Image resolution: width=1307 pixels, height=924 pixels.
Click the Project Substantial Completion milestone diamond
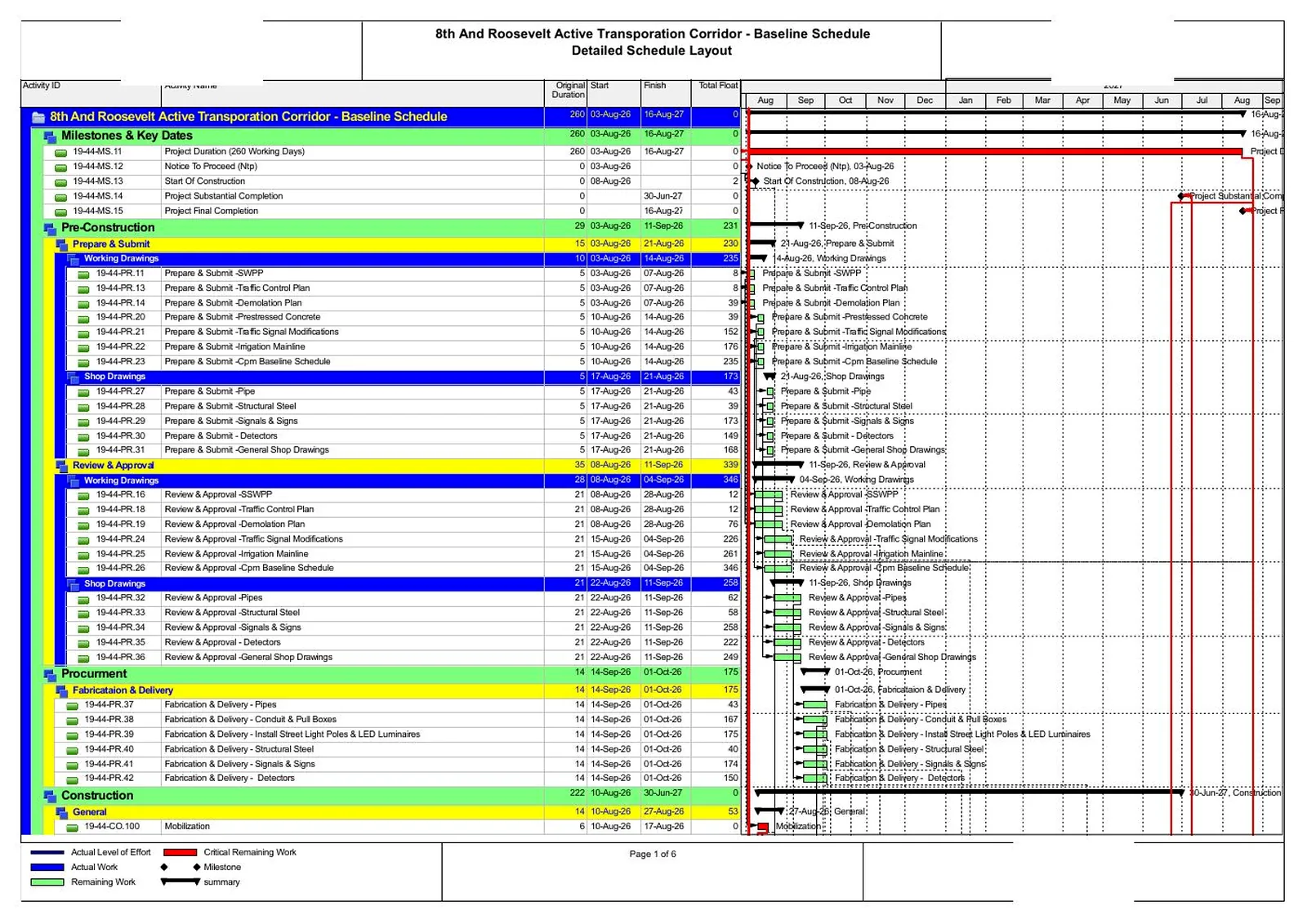pos(1182,196)
